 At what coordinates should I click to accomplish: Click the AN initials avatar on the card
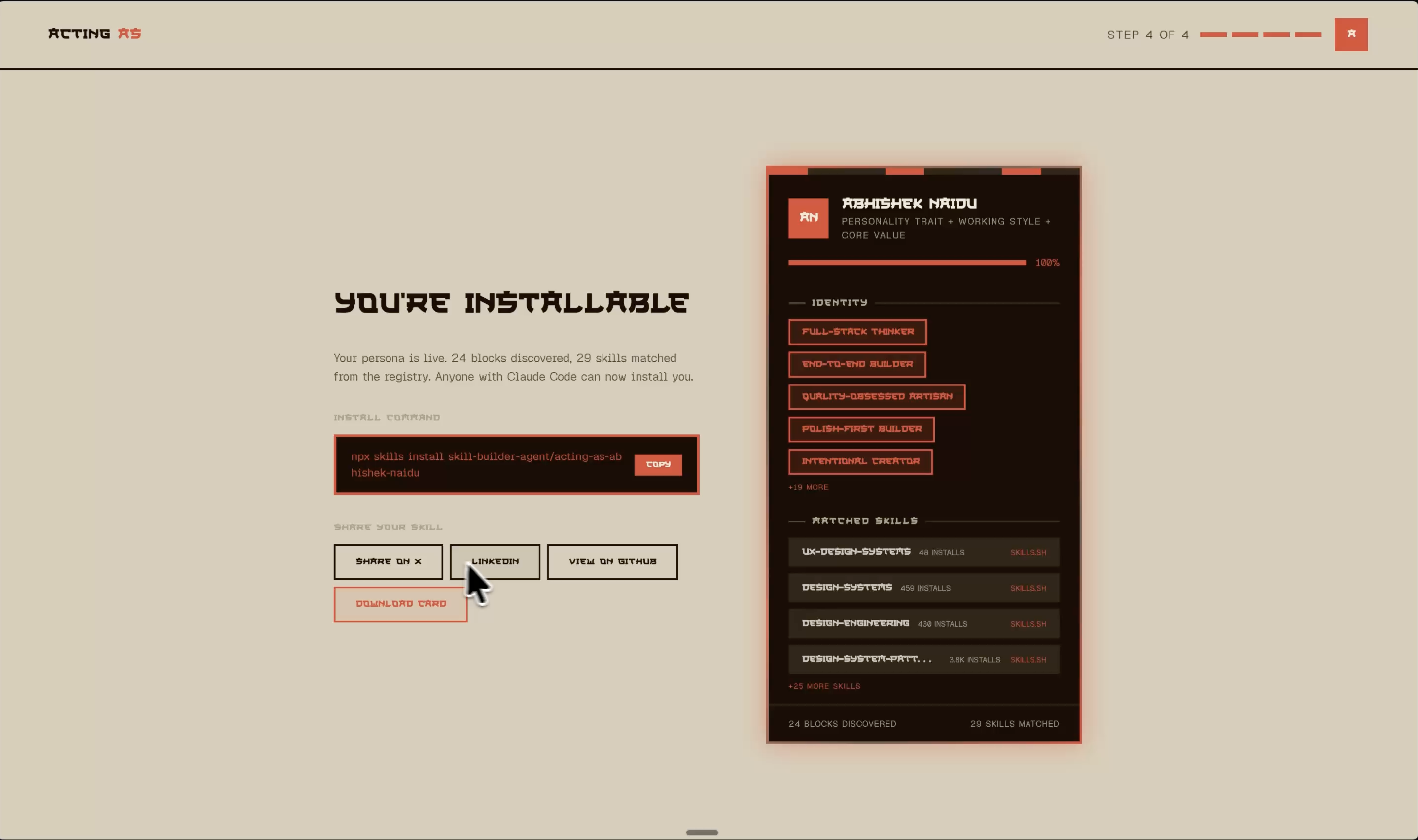tap(808, 218)
